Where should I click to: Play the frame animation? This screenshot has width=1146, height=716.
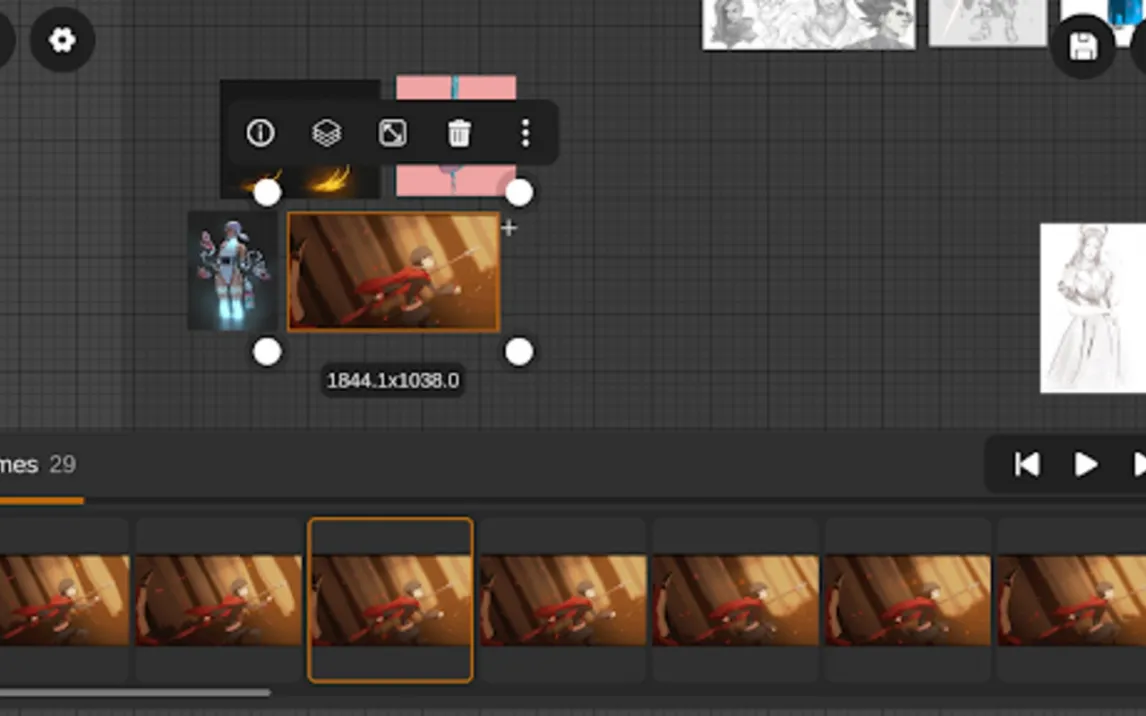click(1085, 465)
